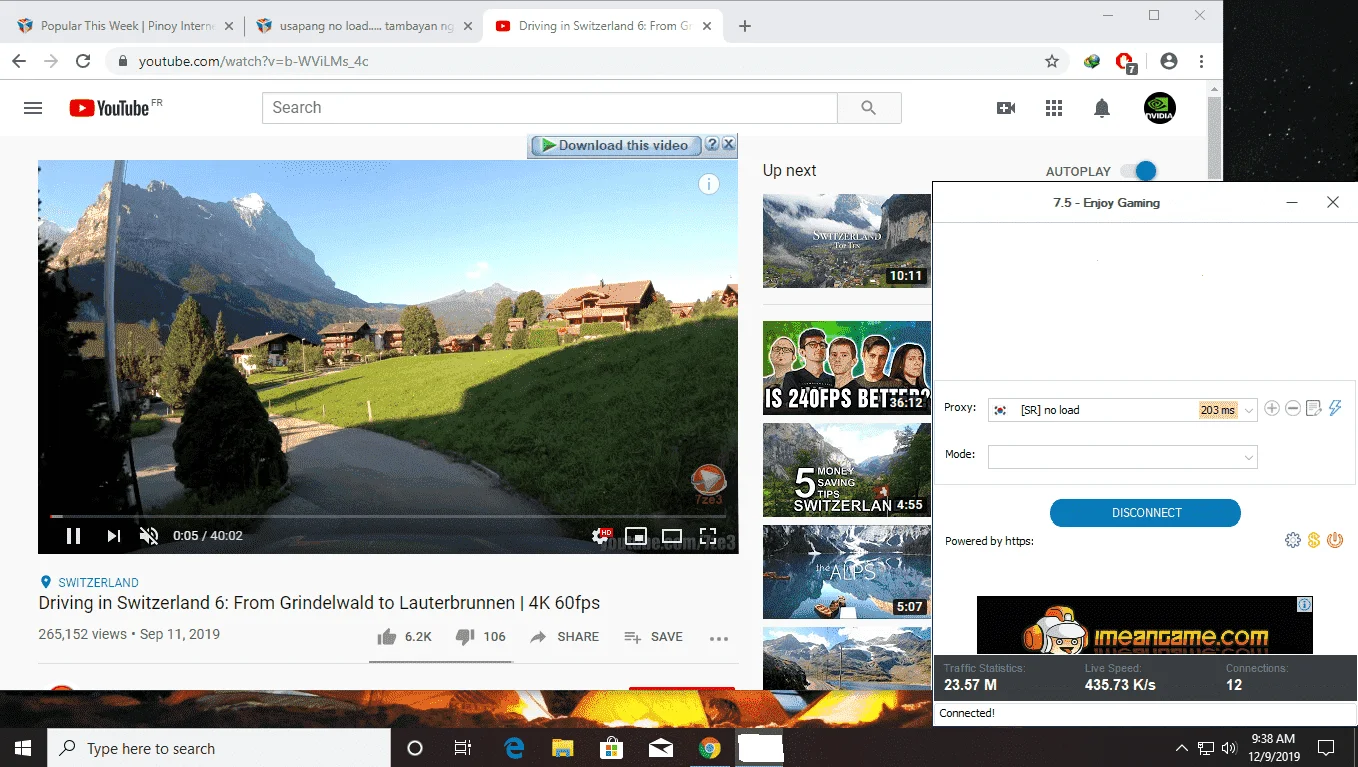Screen dimensions: 1358x767
Task: Go back in Chrome
Action: tap(19, 61)
